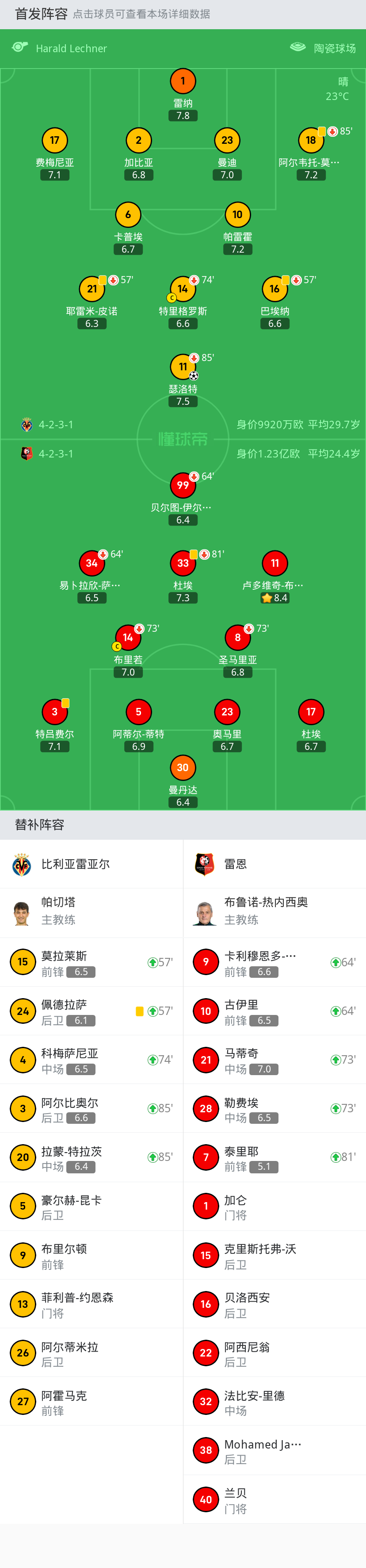Screen dimensions: 366x1568
Task: Tap 贝尔图-伊尔 number 99 forward icon
Action: coord(183,485)
